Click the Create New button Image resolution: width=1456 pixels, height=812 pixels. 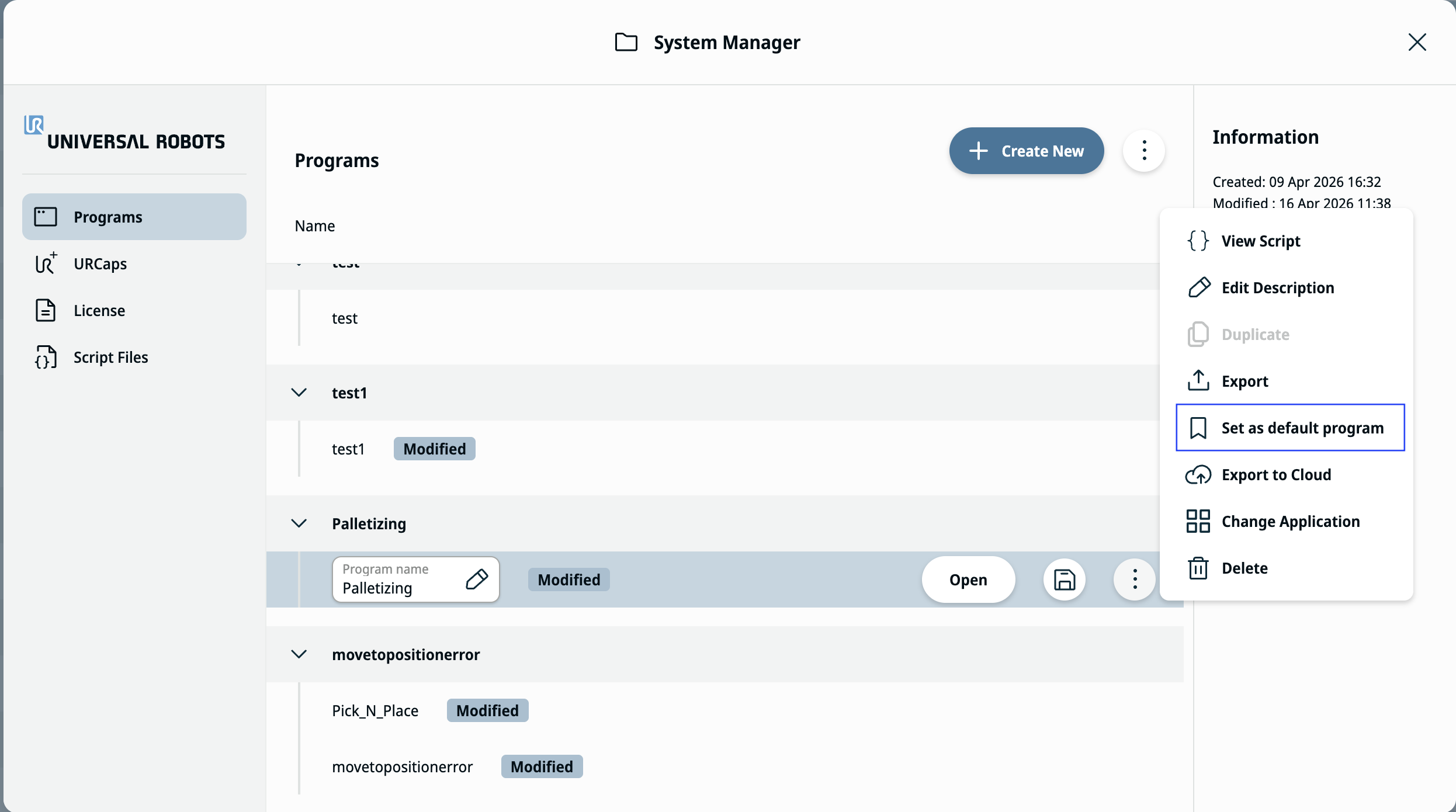tap(1027, 151)
